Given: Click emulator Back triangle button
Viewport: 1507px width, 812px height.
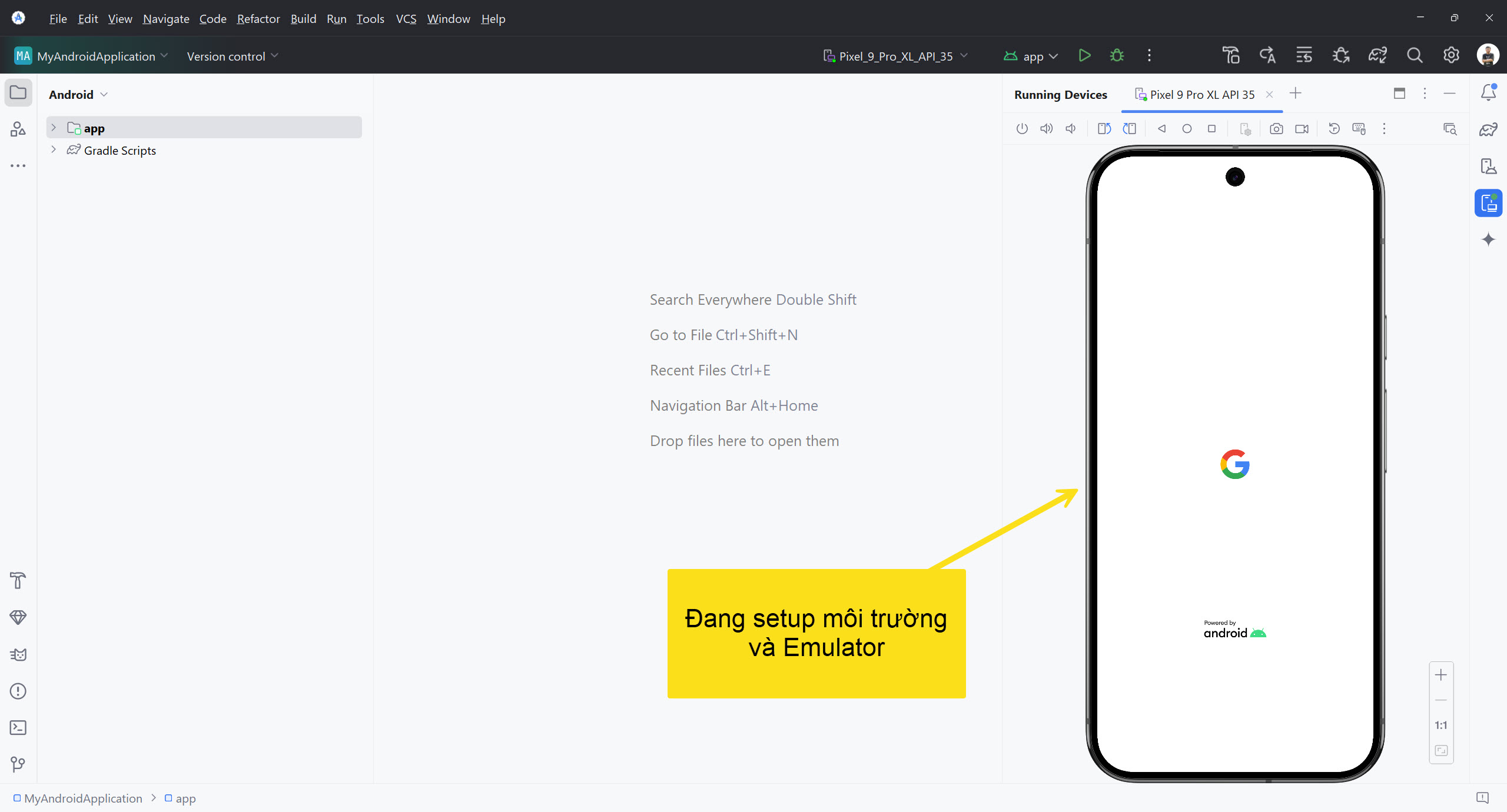Looking at the screenshot, I should click(x=1161, y=128).
